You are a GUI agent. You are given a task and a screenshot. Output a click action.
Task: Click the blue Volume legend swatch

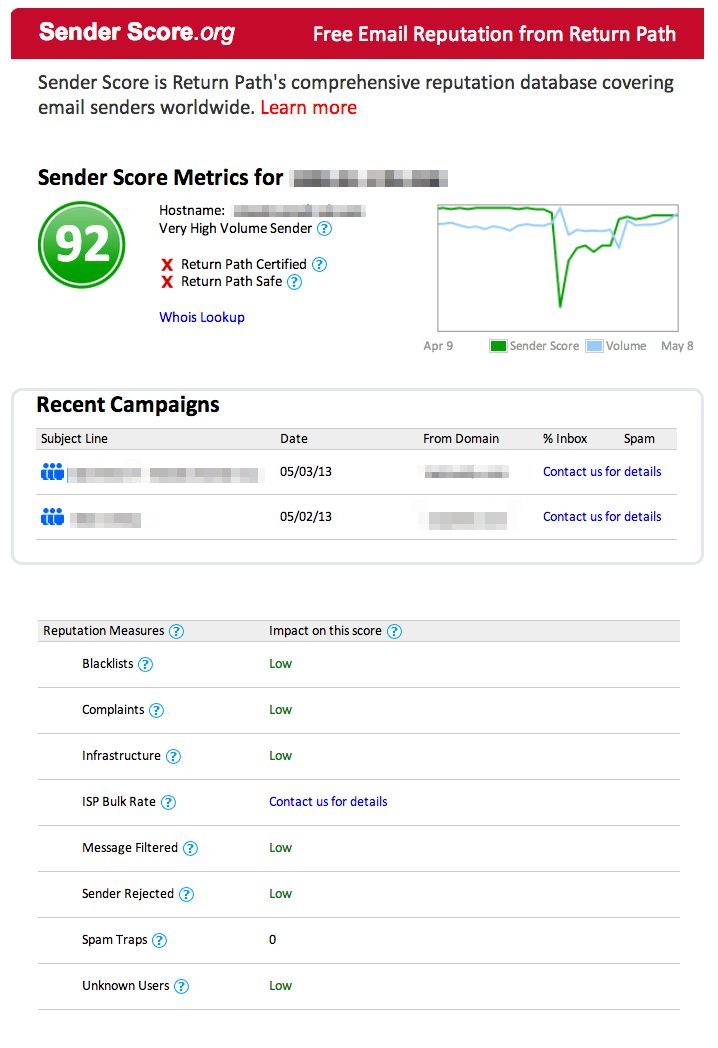coord(594,346)
